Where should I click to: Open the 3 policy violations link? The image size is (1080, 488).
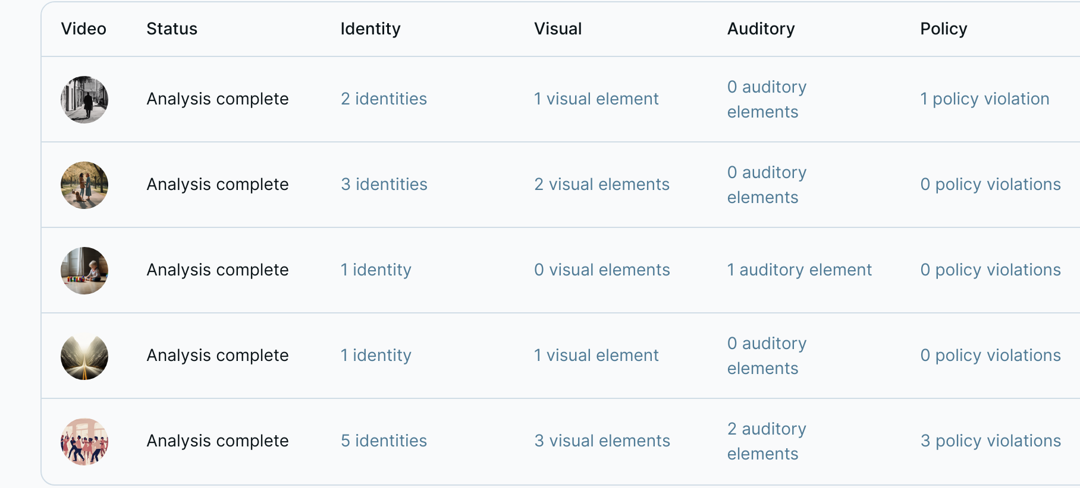[990, 441]
